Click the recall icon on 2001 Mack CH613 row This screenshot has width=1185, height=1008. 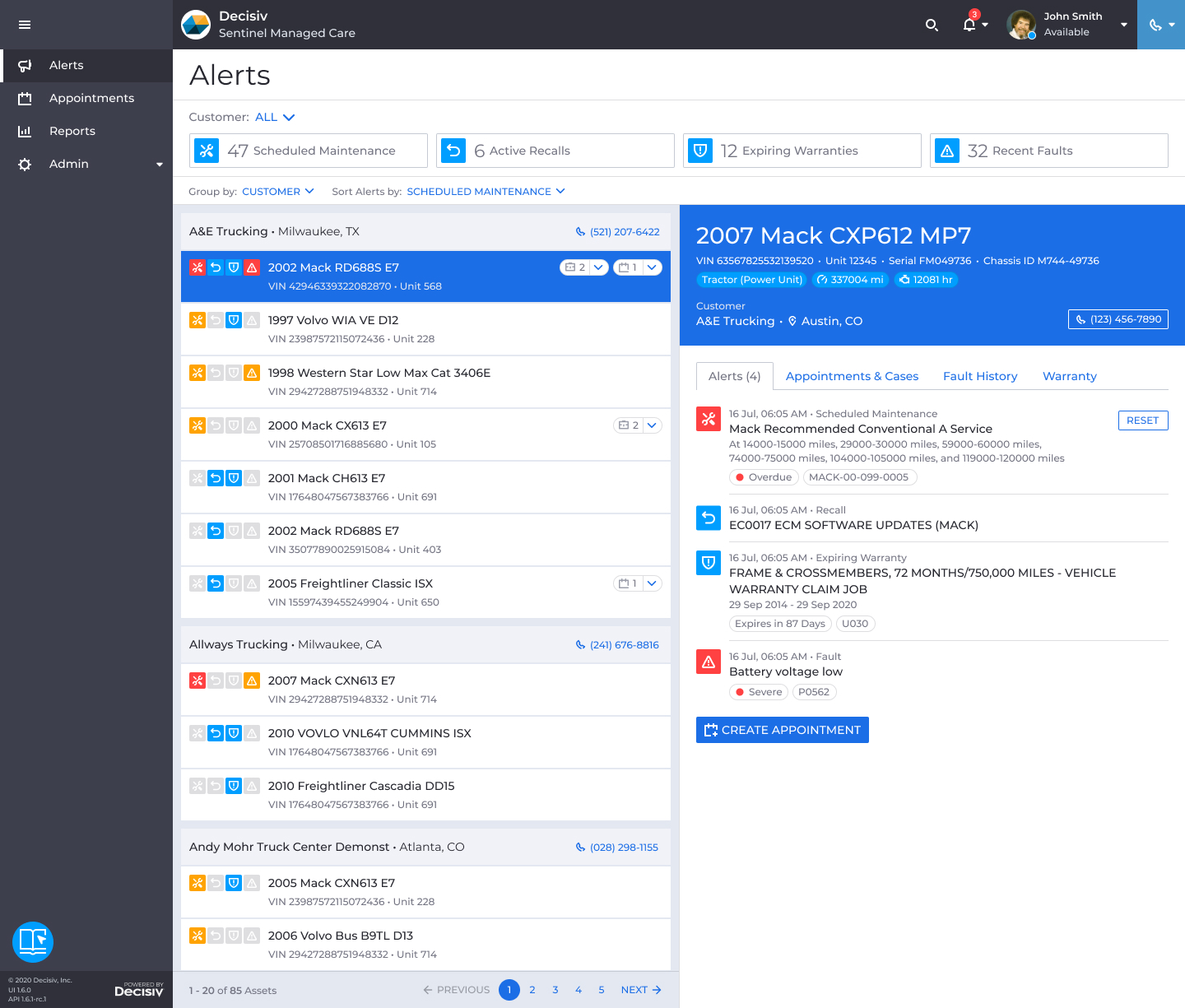click(216, 478)
